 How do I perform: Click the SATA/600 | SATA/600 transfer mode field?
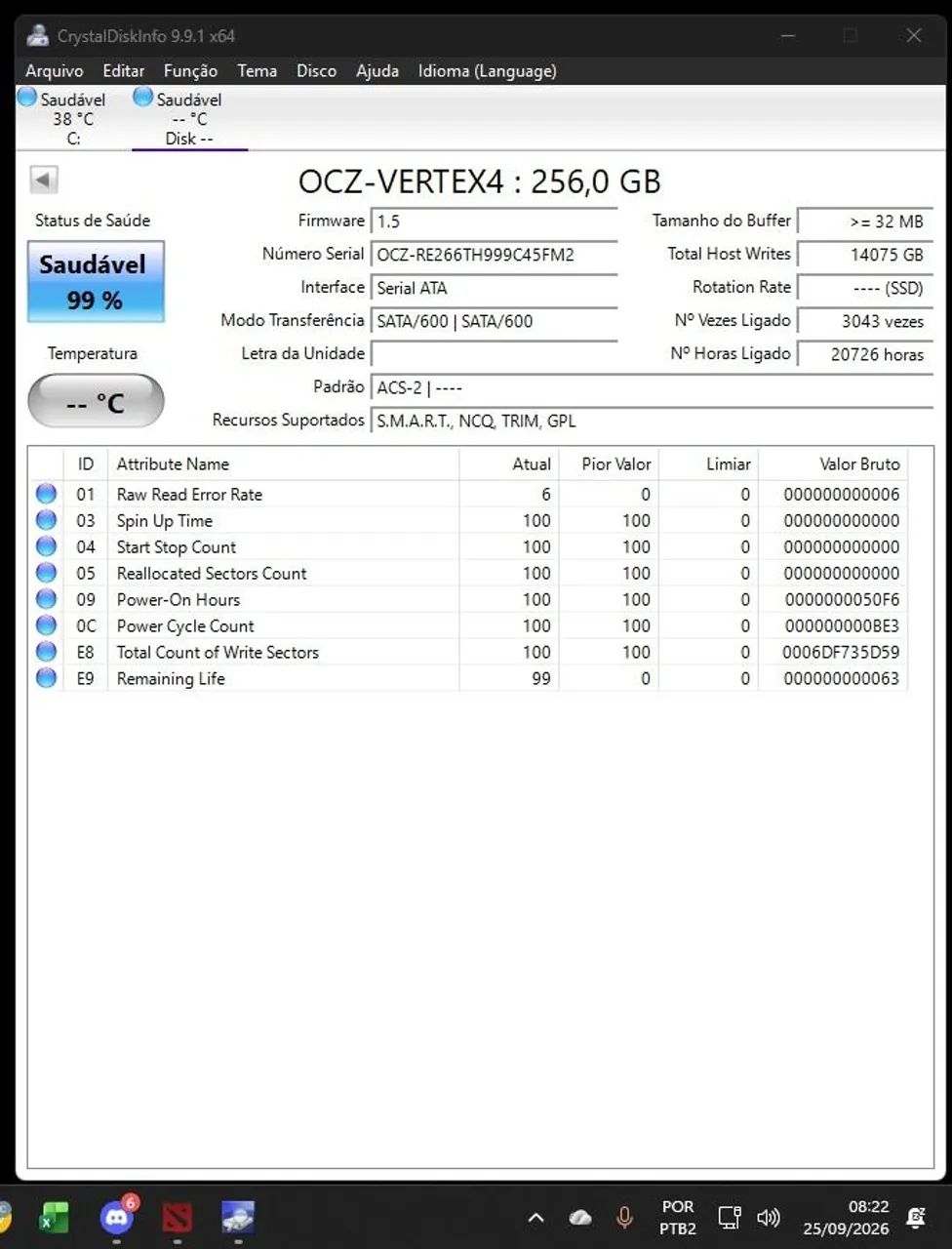494,321
